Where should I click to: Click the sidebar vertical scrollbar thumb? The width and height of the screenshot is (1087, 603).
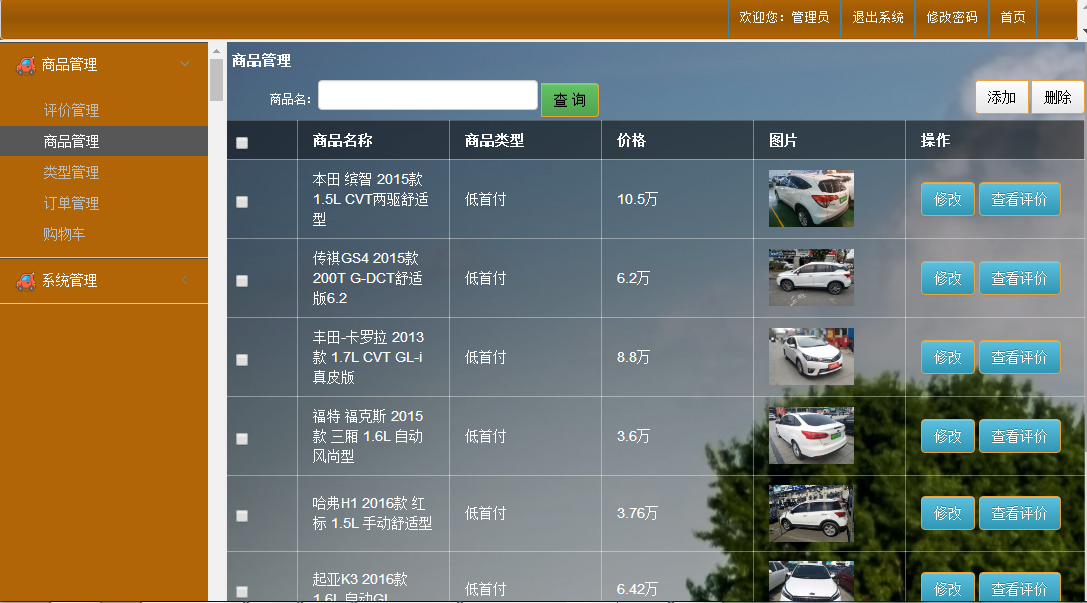coord(216,80)
